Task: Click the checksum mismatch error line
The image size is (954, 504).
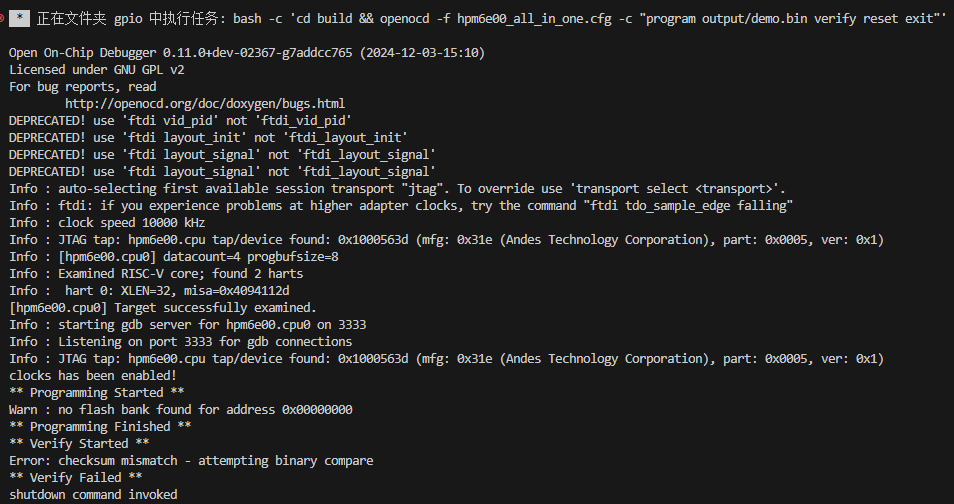Action: 191,460
